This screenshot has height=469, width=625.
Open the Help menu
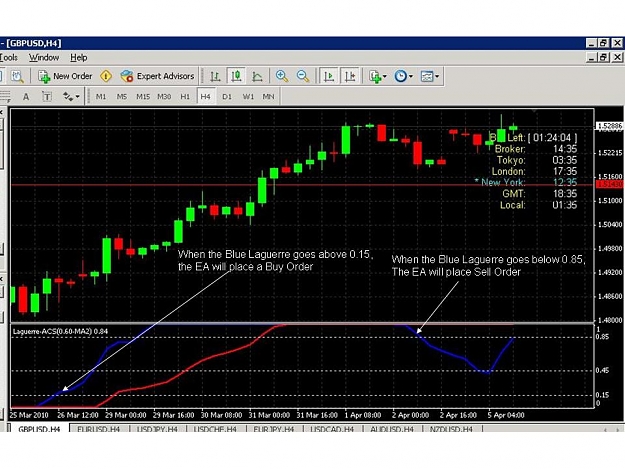pyautogui.click(x=79, y=58)
